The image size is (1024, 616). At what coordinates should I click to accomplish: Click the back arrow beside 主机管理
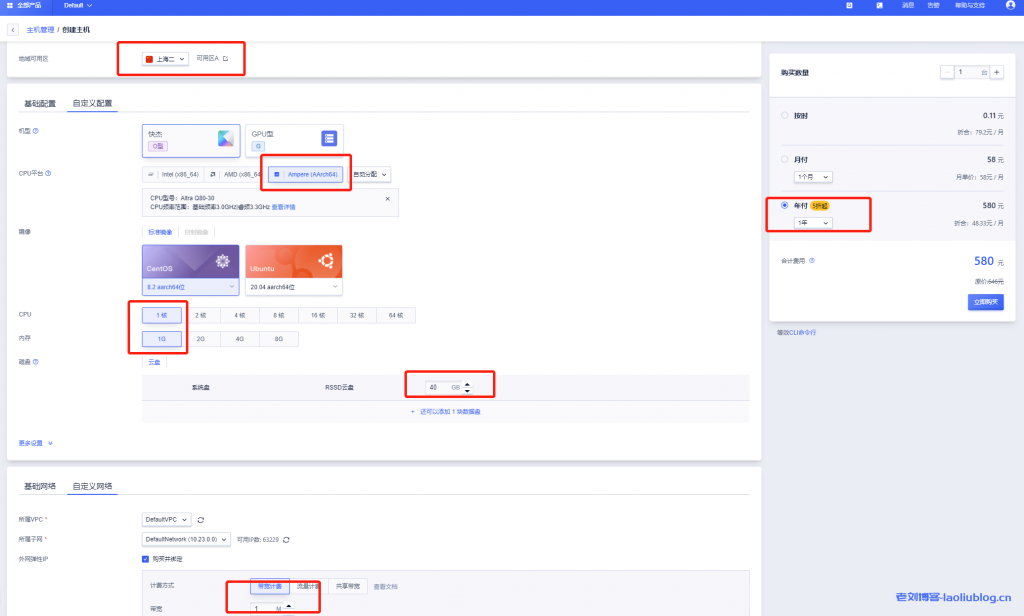click(13, 30)
